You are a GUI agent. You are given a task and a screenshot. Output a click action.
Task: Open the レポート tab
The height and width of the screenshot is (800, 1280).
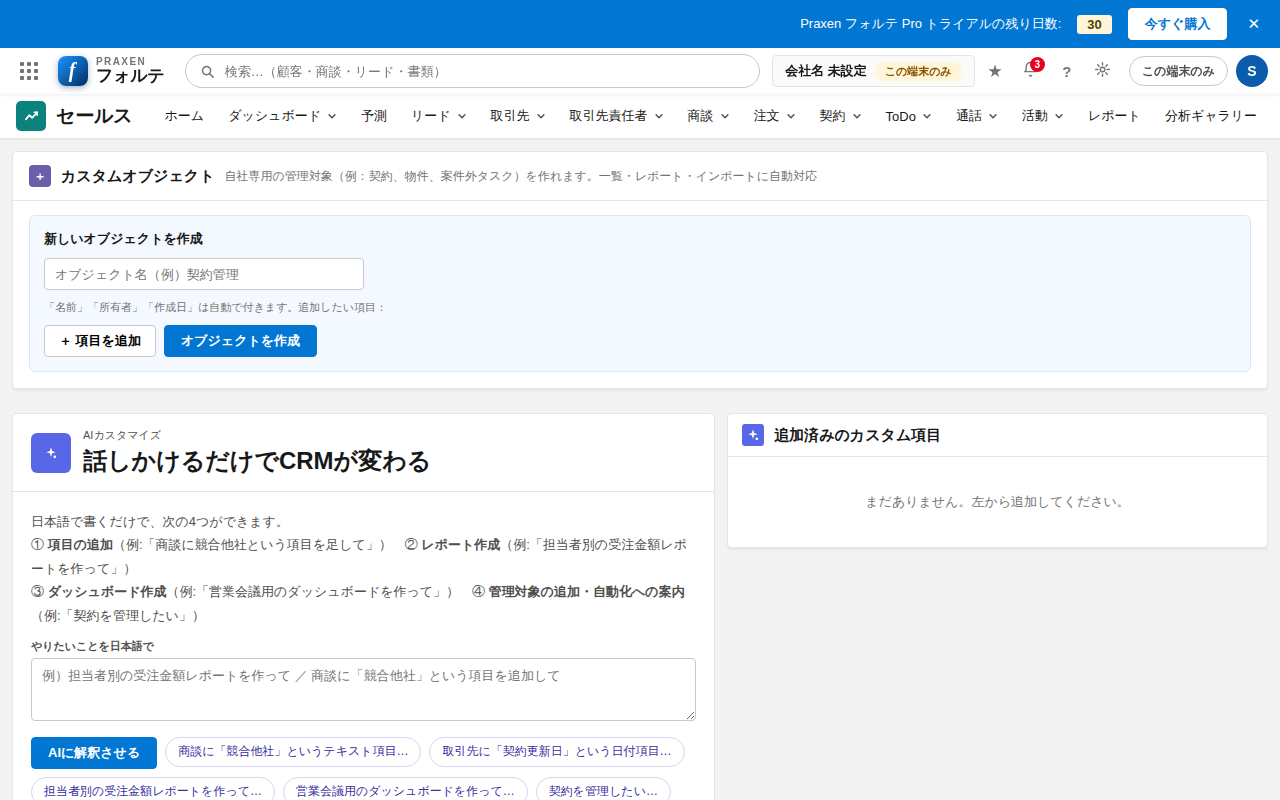tap(1114, 116)
